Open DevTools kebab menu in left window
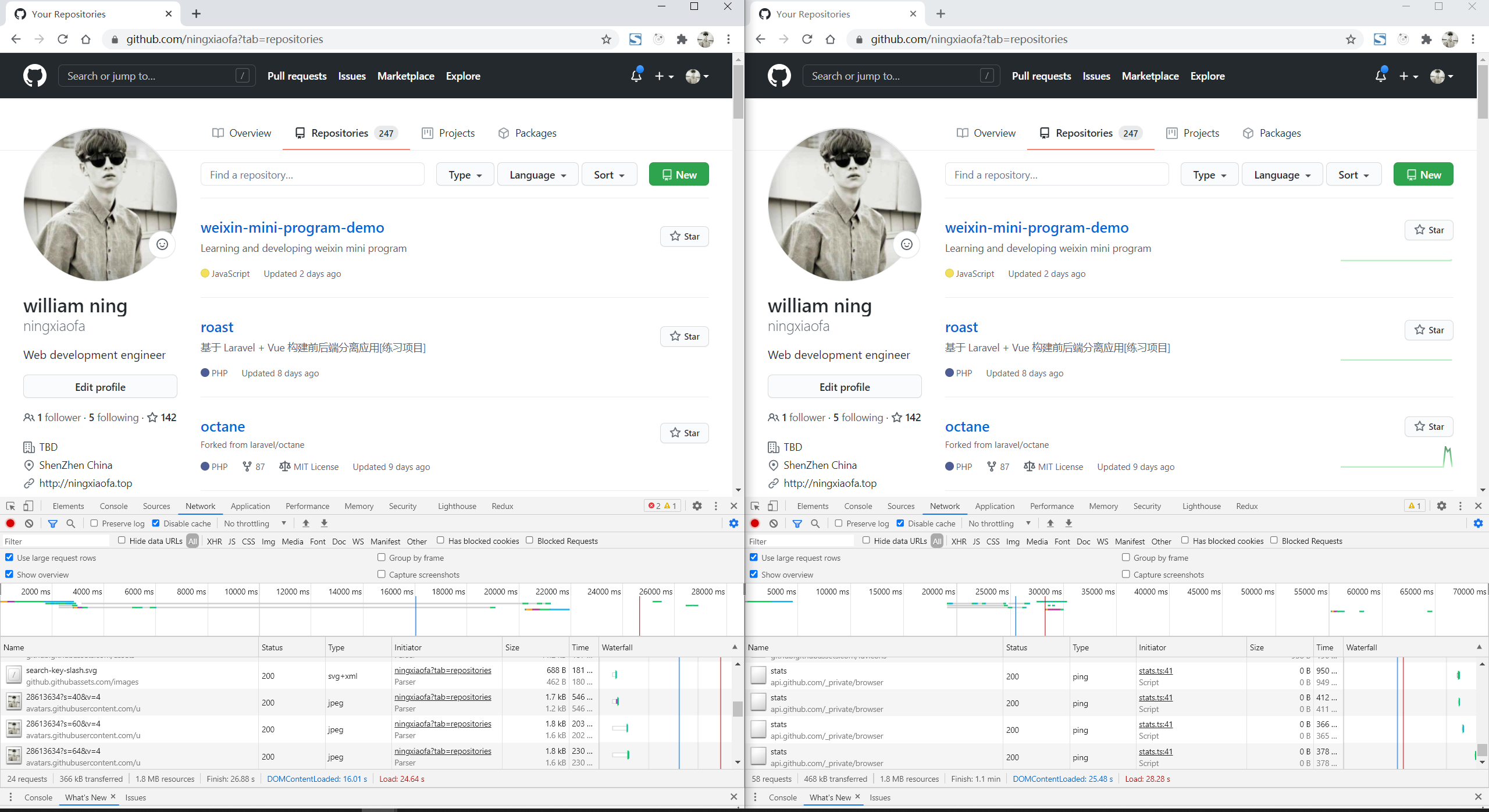The width and height of the screenshot is (1489, 812). coord(716,506)
